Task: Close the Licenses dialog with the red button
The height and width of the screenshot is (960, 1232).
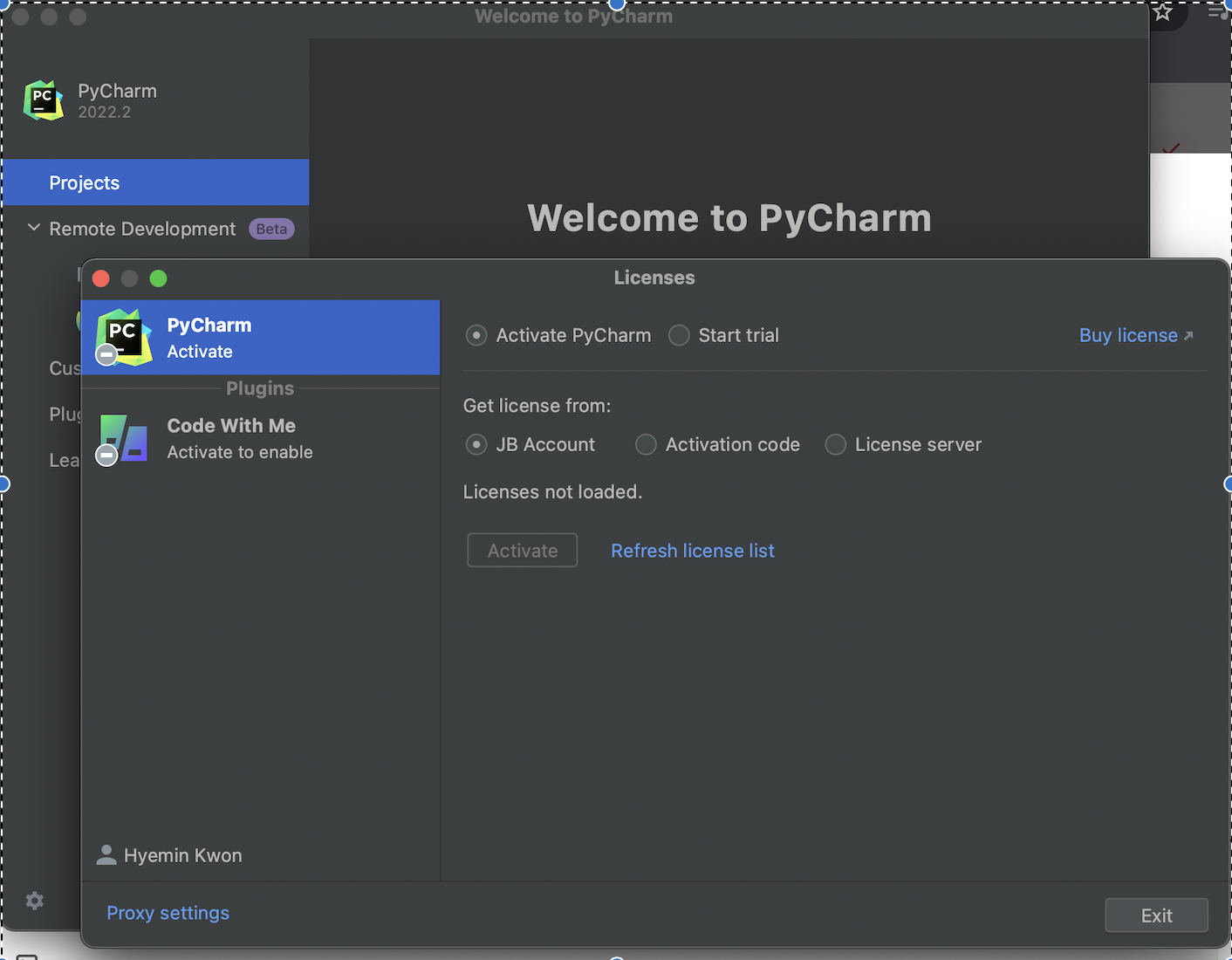Action: pos(101,278)
